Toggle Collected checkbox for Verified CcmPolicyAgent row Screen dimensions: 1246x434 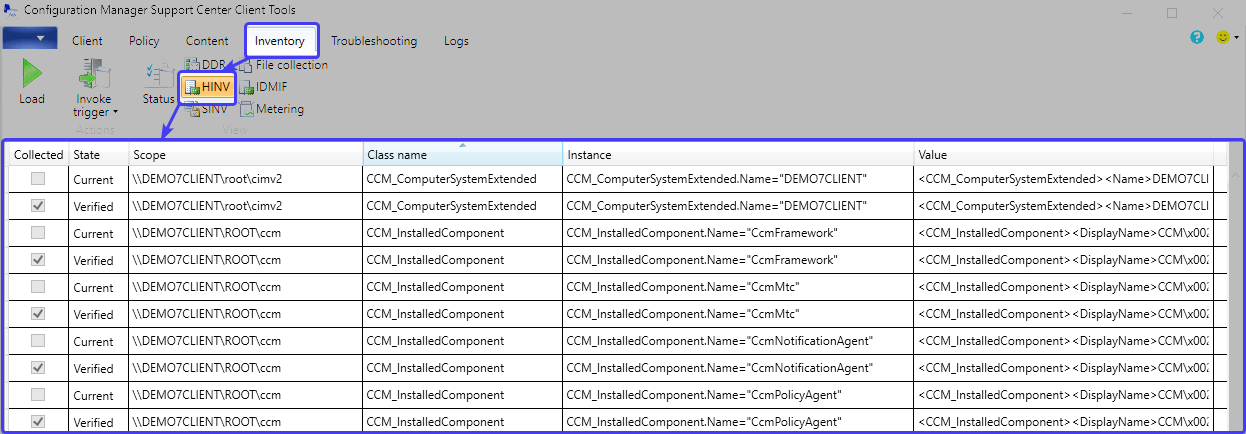(38, 422)
